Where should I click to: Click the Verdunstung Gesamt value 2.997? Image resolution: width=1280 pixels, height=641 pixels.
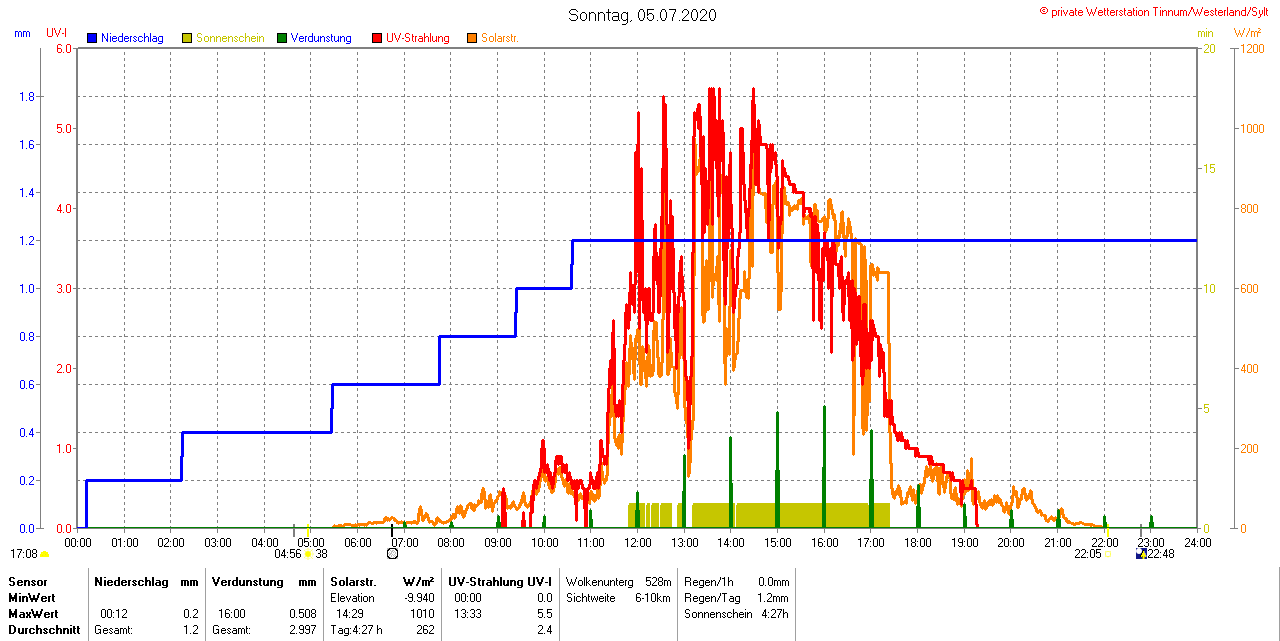[x=303, y=630]
